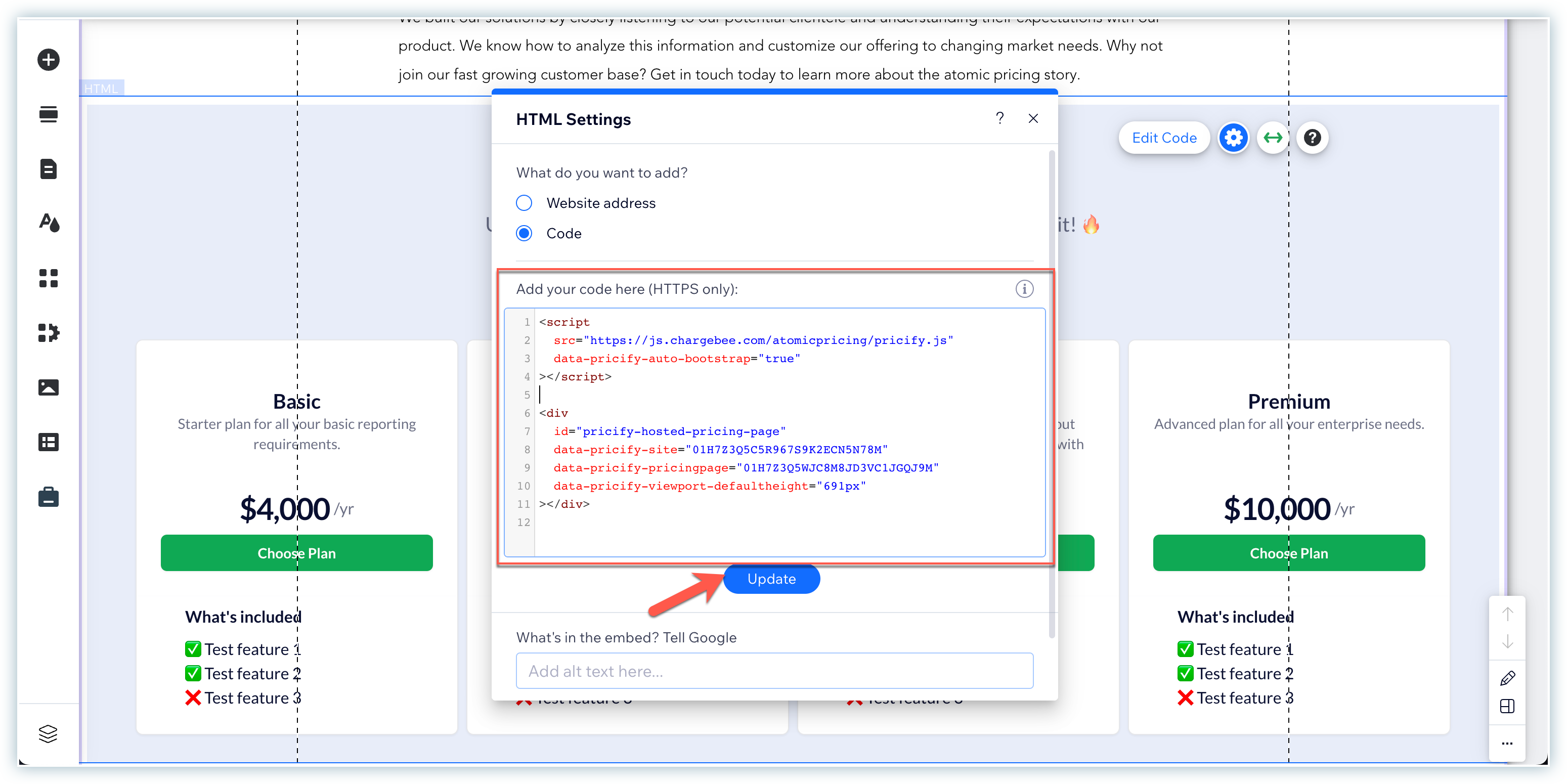Select the Website address radio option
This screenshot has width=1567, height=784.
(x=524, y=203)
